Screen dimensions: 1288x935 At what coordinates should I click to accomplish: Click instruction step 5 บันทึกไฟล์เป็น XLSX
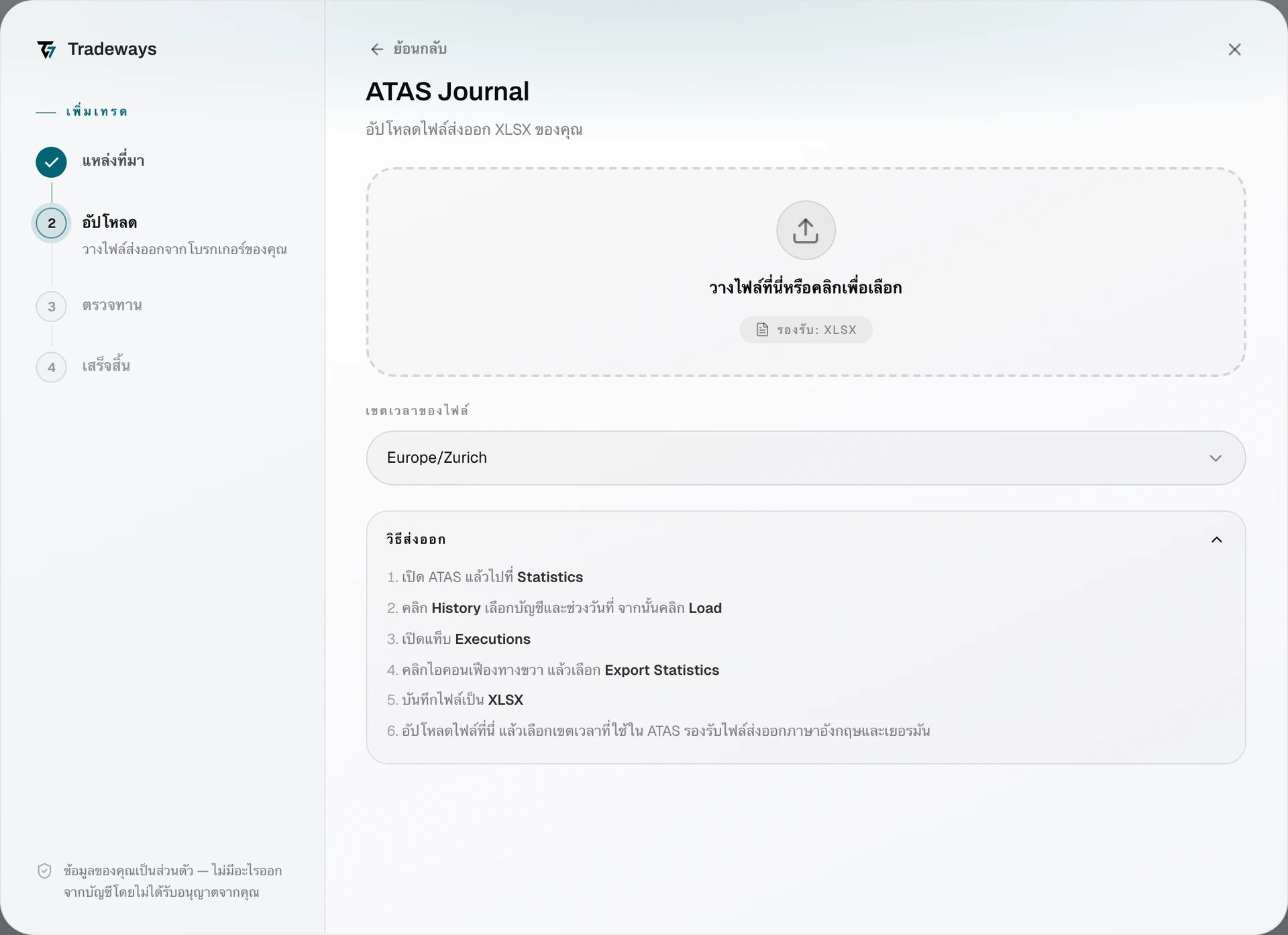pos(455,700)
